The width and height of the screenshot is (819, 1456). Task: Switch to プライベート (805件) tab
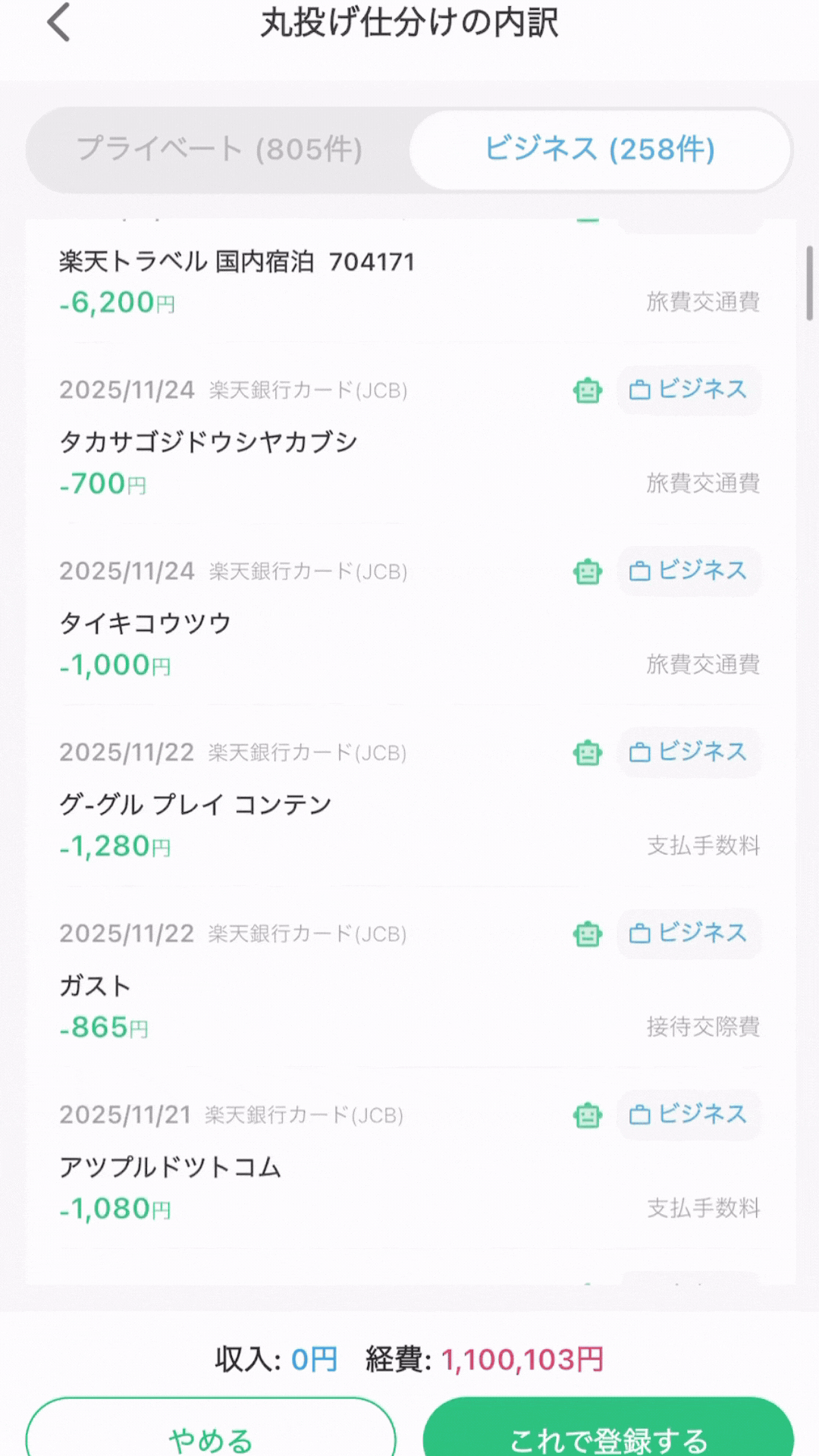click(x=219, y=149)
